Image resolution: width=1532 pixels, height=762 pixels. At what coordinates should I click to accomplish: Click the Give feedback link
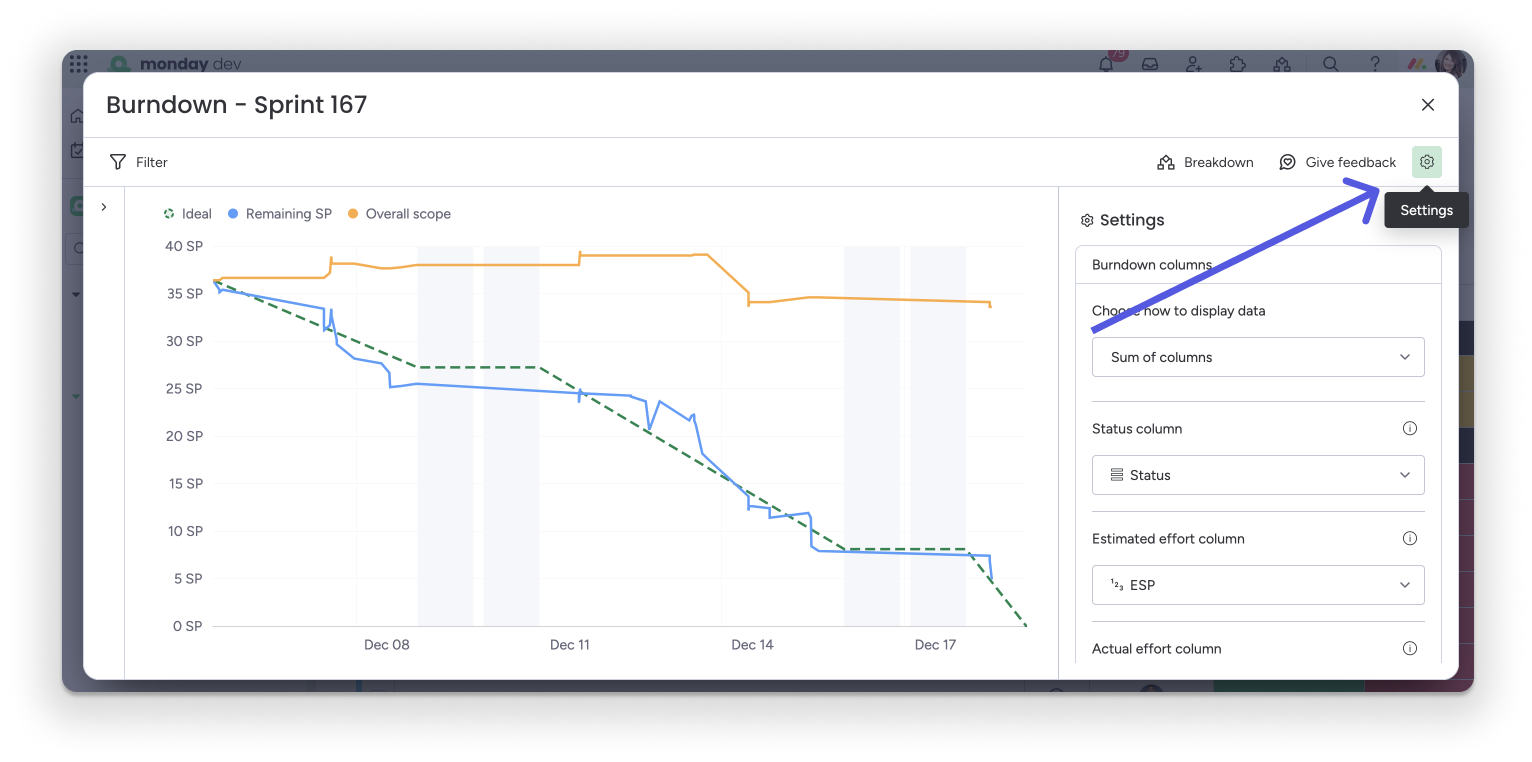pyautogui.click(x=1338, y=161)
